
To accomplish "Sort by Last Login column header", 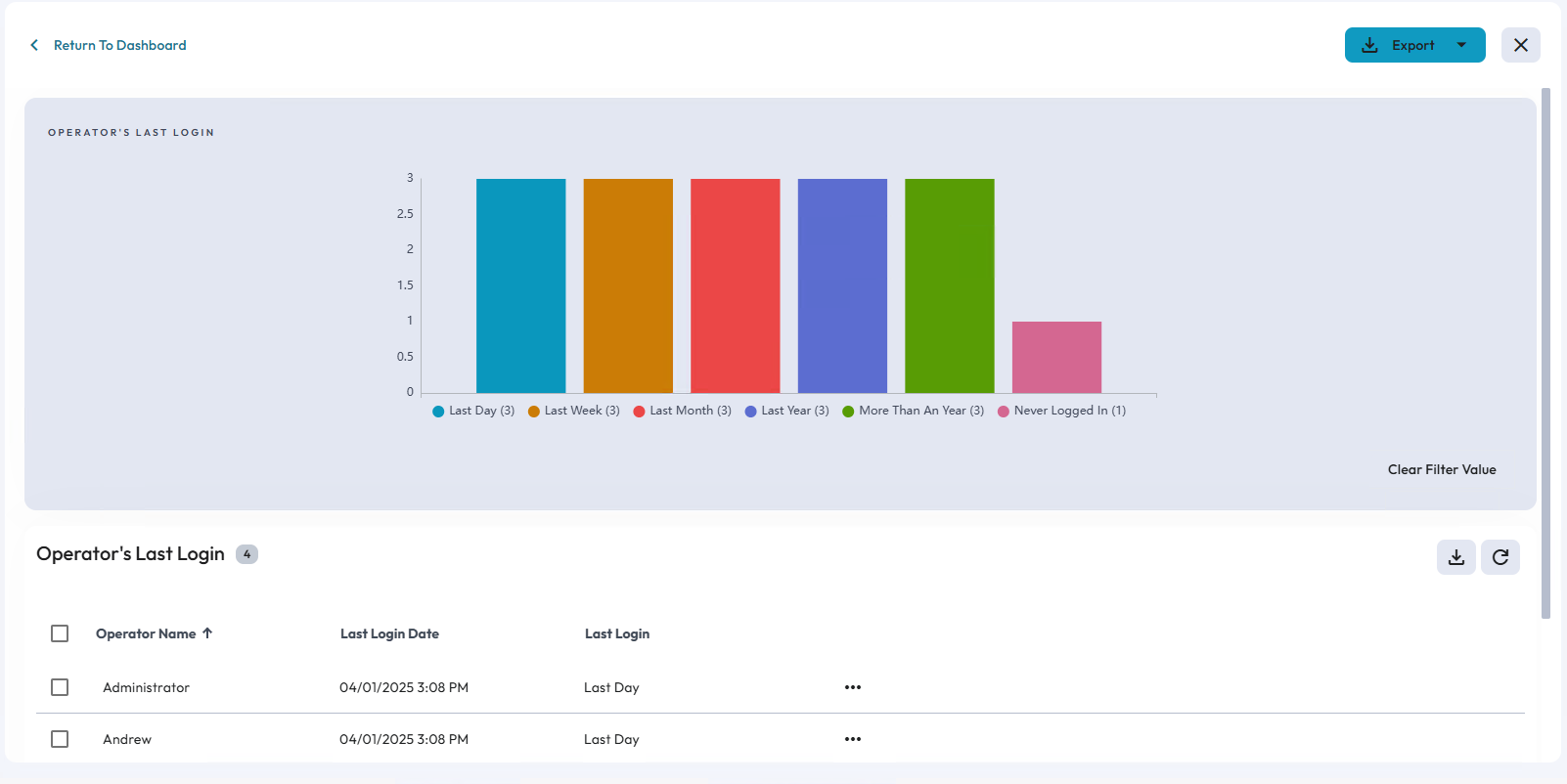I will (616, 633).
